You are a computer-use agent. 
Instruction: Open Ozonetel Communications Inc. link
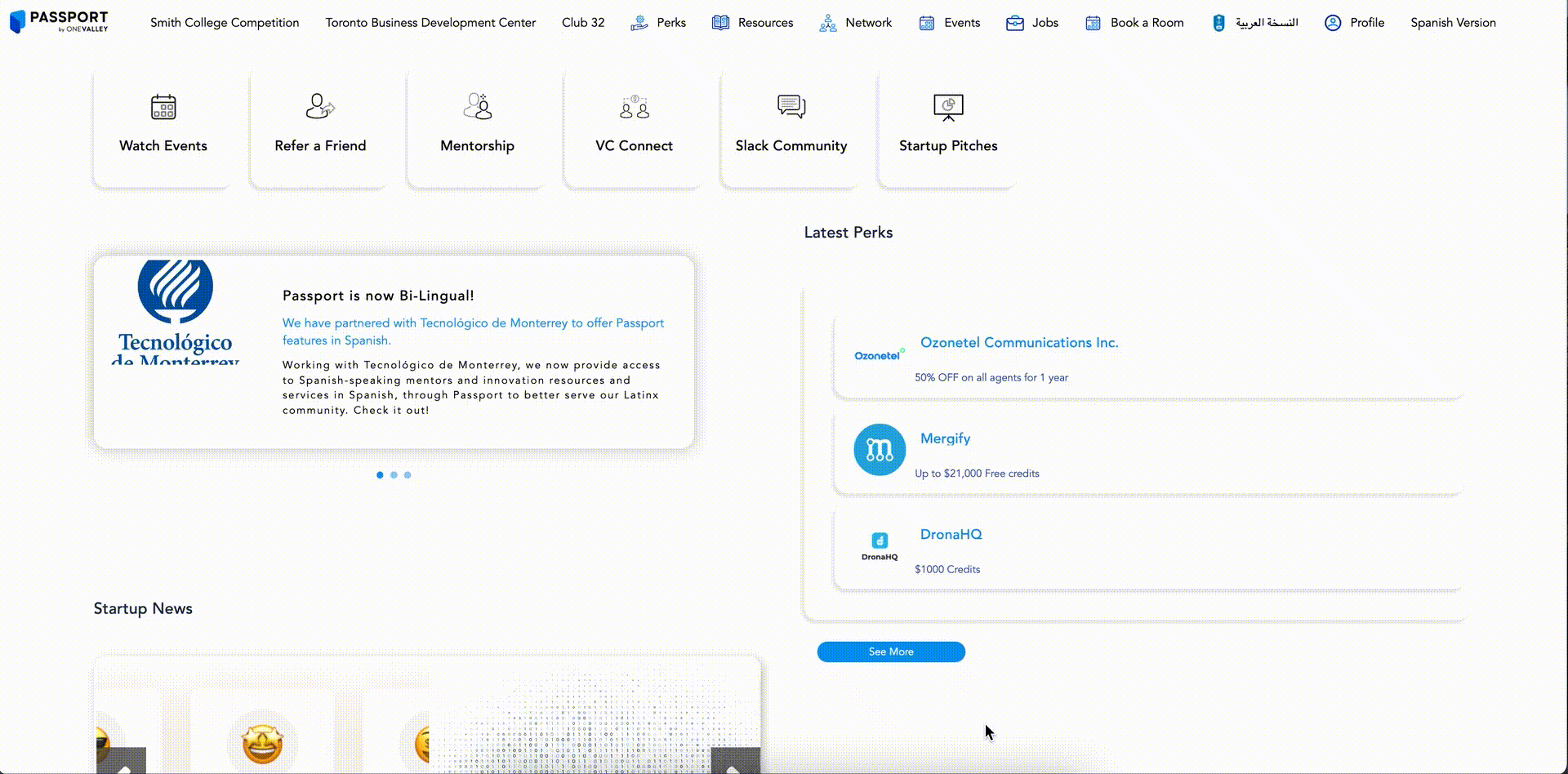(x=1019, y=343)
